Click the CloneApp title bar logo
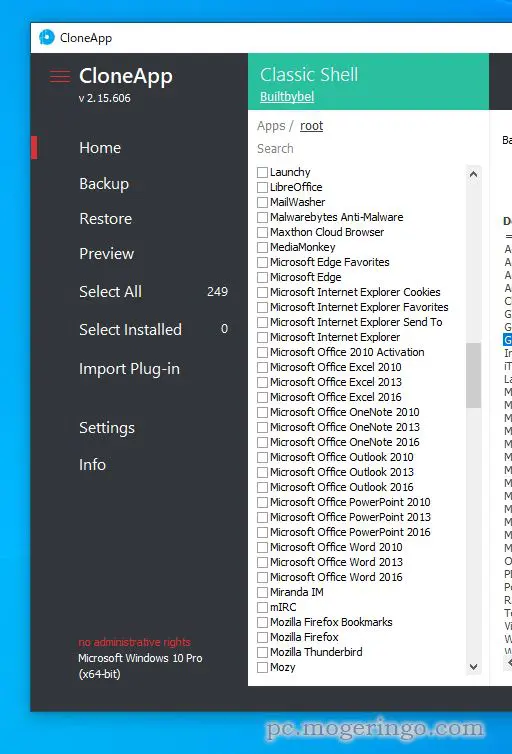 tap(47, 38)
